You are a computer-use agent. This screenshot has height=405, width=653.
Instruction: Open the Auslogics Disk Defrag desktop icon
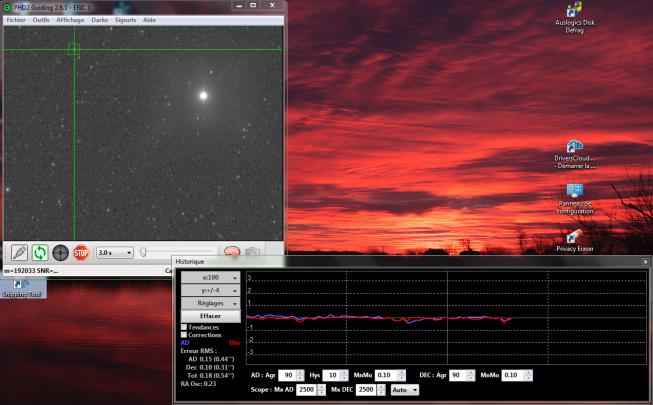[x=574, y=18]
